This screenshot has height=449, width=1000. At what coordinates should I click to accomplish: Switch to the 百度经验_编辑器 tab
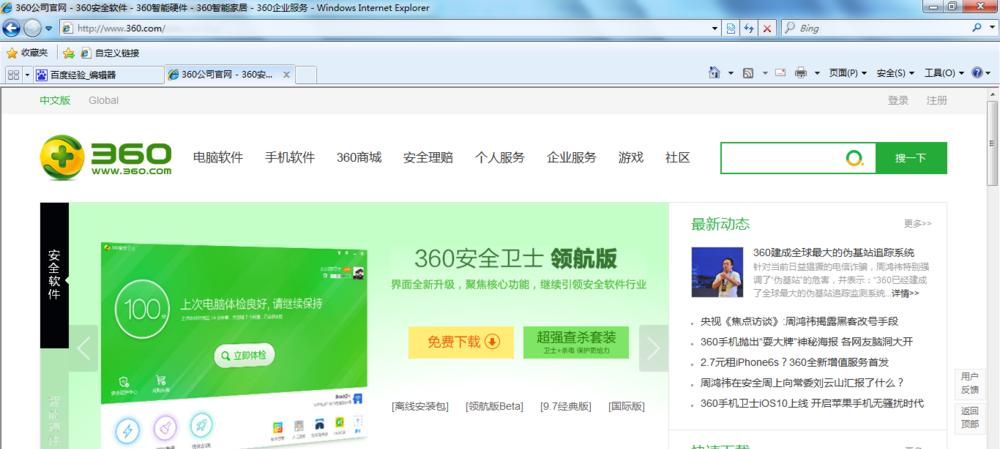[98, 75]
